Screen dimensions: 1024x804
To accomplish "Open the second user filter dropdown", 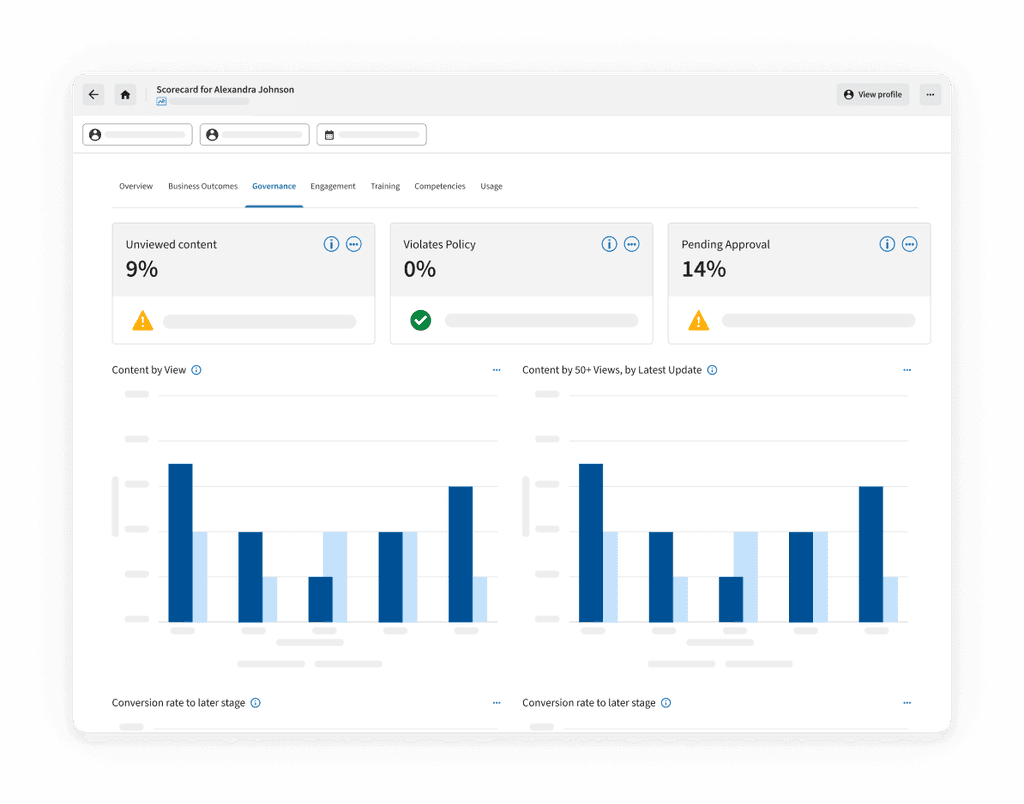I will pyautogui.click(x=255, y=135).
